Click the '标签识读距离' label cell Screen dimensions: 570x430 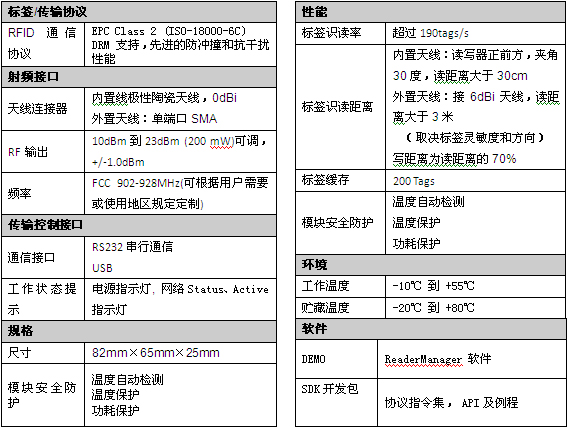340,107
